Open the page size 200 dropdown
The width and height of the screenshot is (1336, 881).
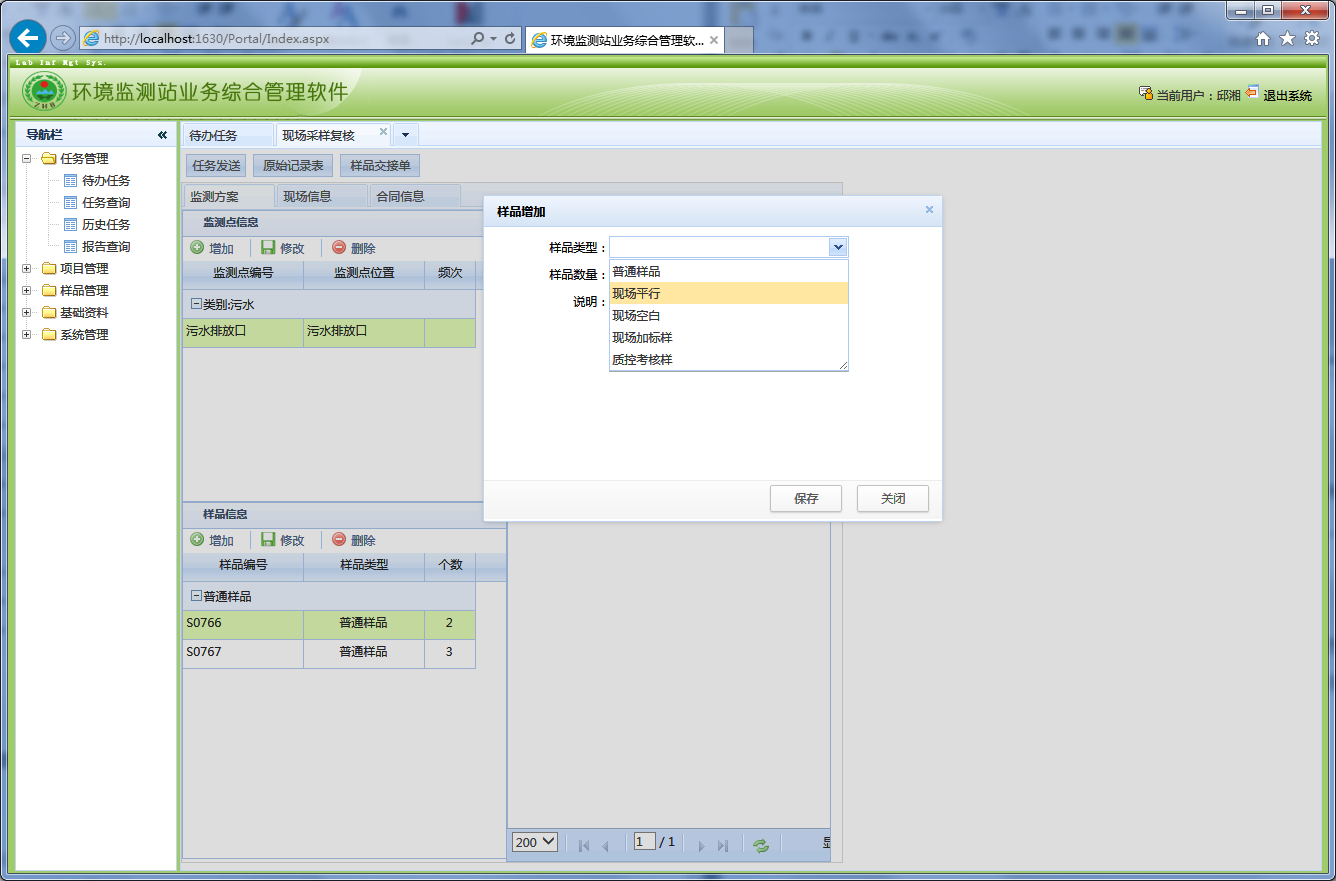click(x=534, y=842)
